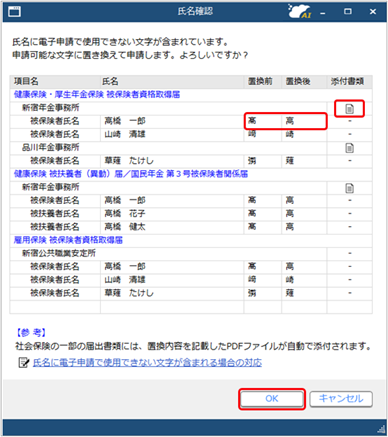Close the 氏名確認 dialog

(x=373, y=12)
